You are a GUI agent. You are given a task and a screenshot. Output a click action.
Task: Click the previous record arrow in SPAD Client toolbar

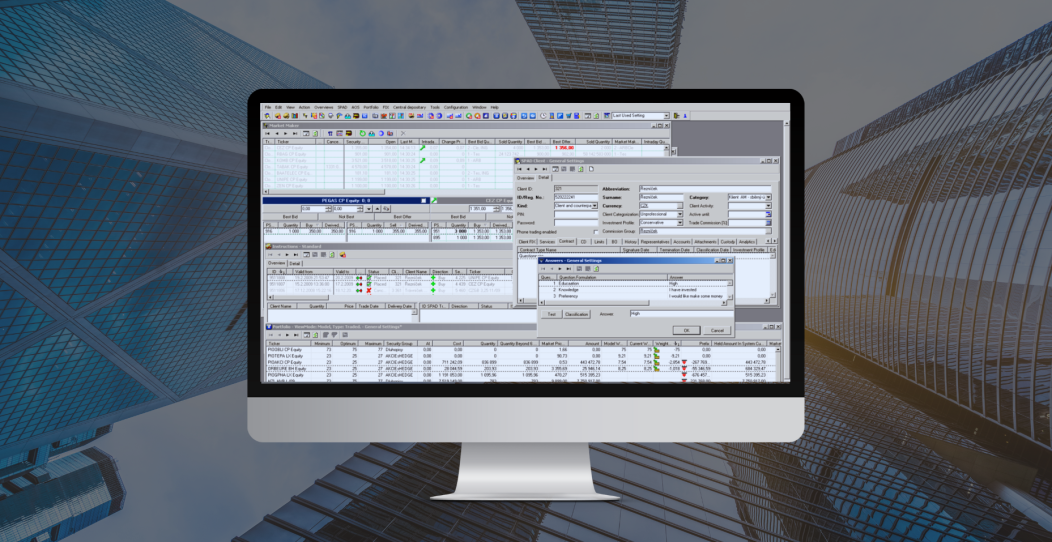pos(529,169)
